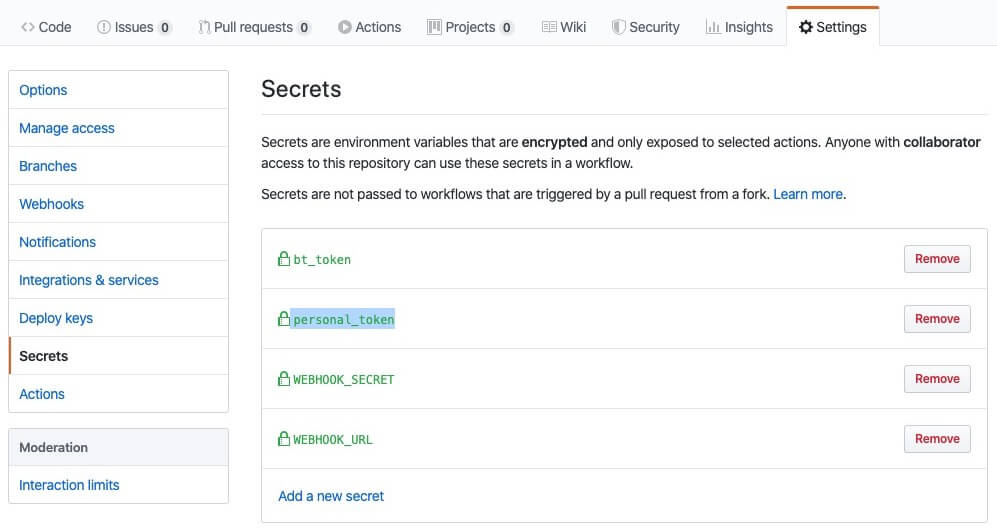997x531 pixels.
Task: Click the book icon on Wiki tab
Action: point(549,27)
